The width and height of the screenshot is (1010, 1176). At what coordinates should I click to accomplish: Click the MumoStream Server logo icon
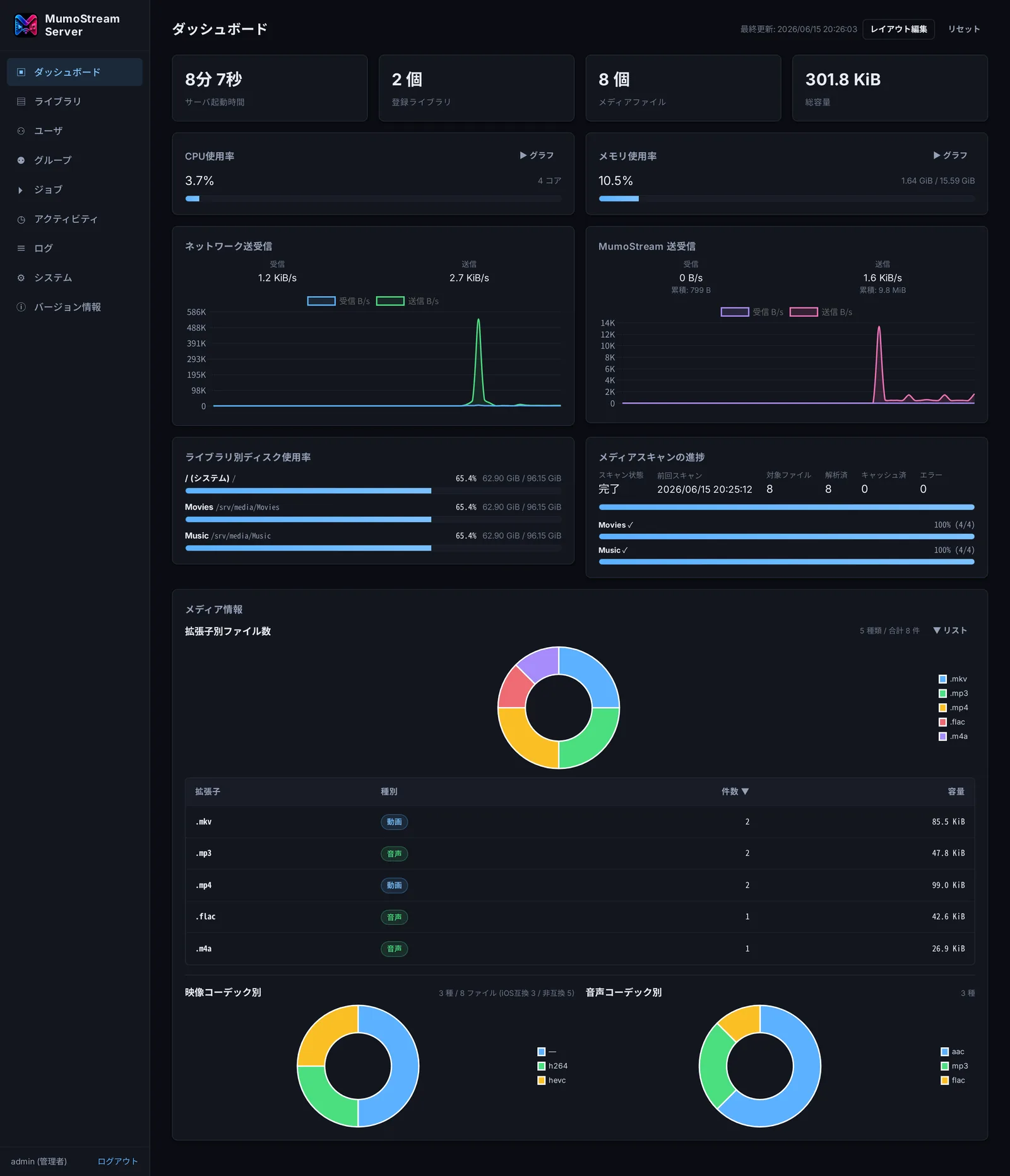click(26, 25)
